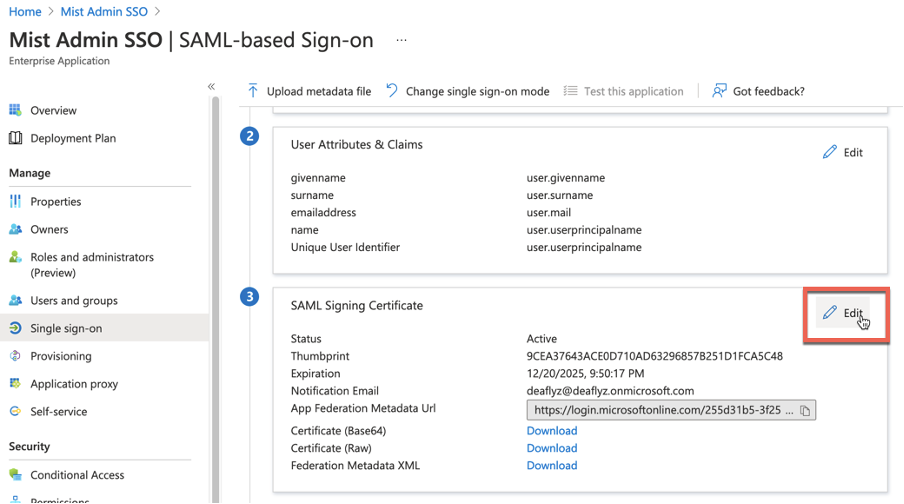Open Deployment Plan in sidebar
Viewport: 904px width, 504px height.
point(73,138)
